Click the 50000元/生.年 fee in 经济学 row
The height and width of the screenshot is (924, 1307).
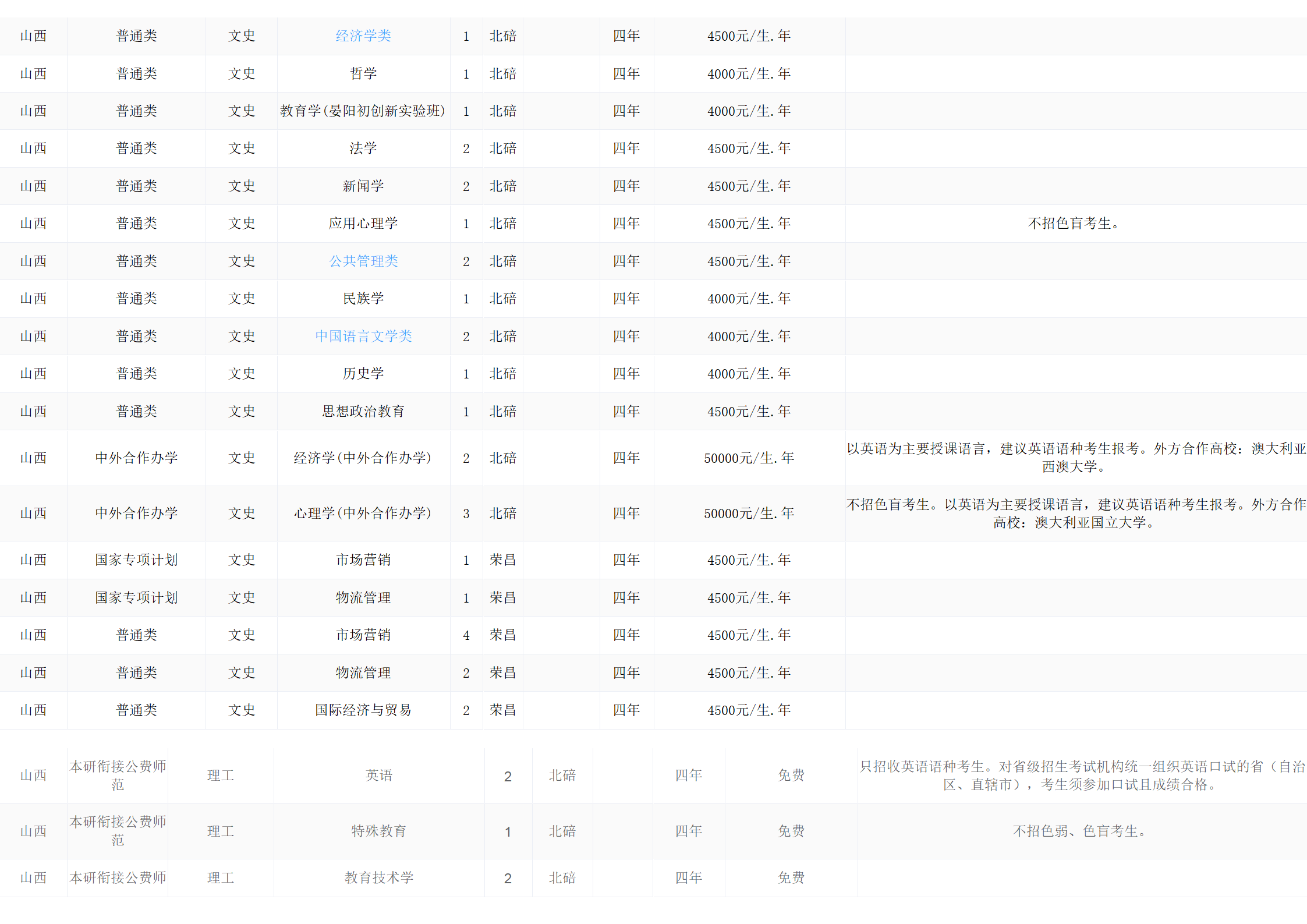pyautogui.click(x=749, y=458)
